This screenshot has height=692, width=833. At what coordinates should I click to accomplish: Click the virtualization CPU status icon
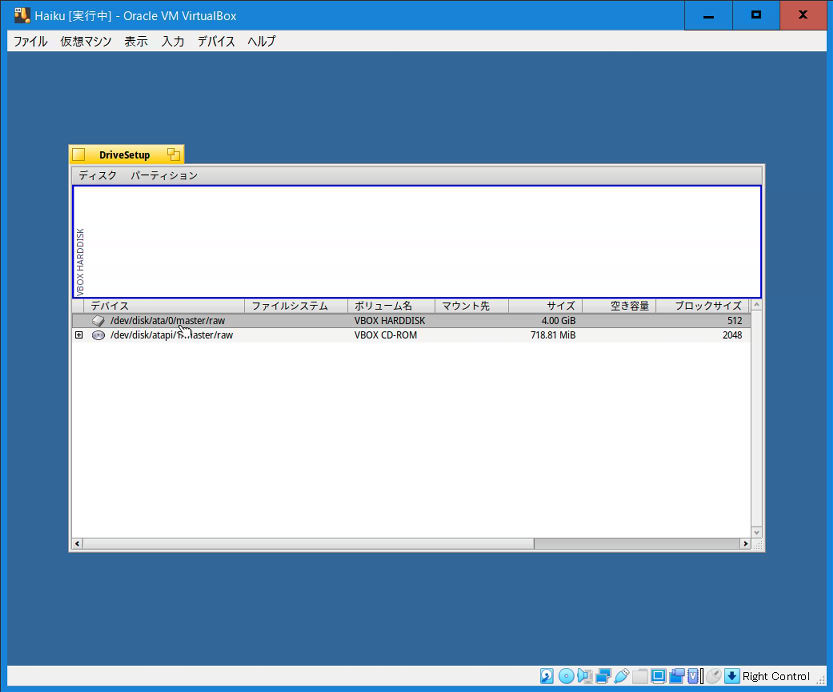click(693, 676)
